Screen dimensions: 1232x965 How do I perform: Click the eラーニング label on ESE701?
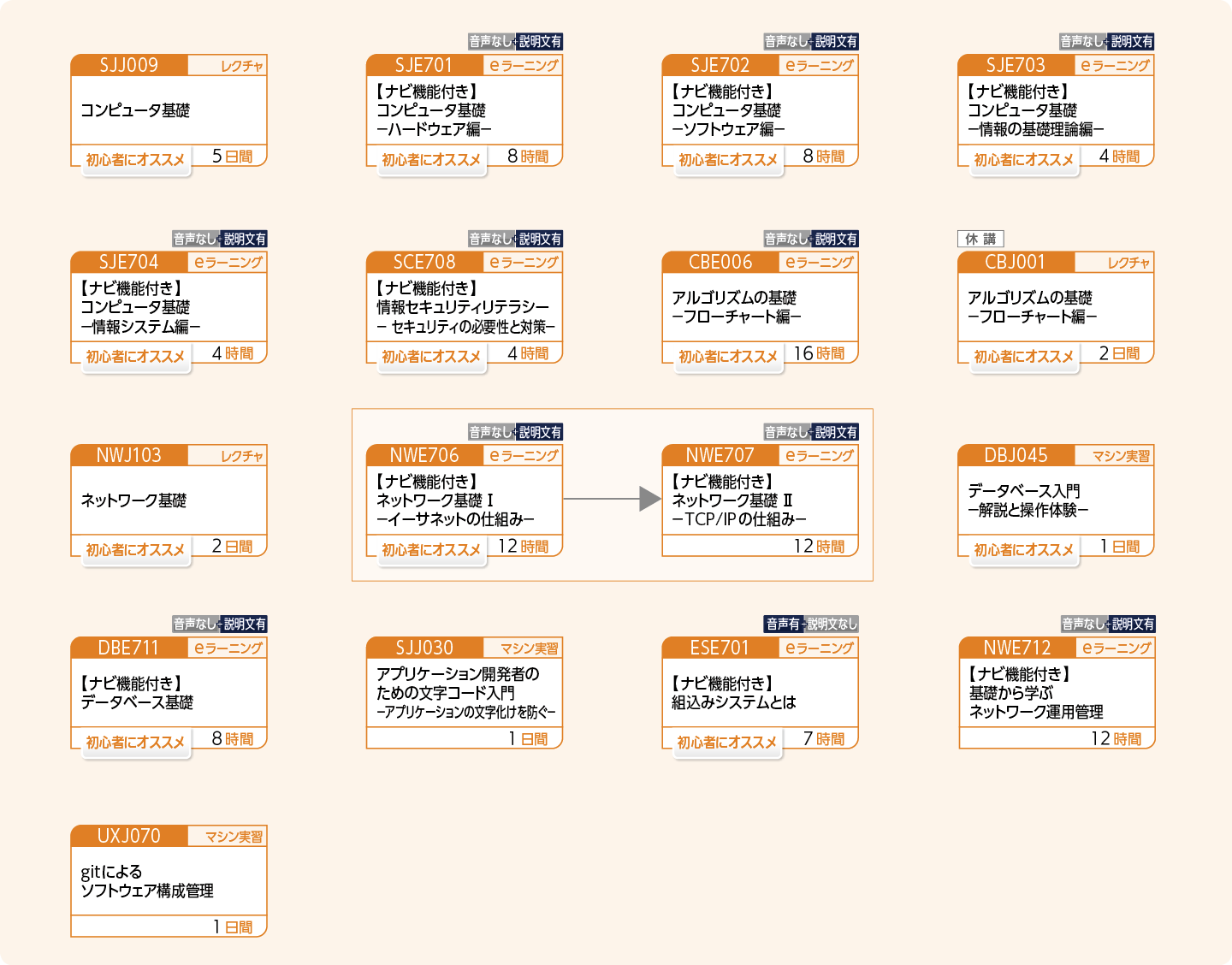click(x=820, y=648)
